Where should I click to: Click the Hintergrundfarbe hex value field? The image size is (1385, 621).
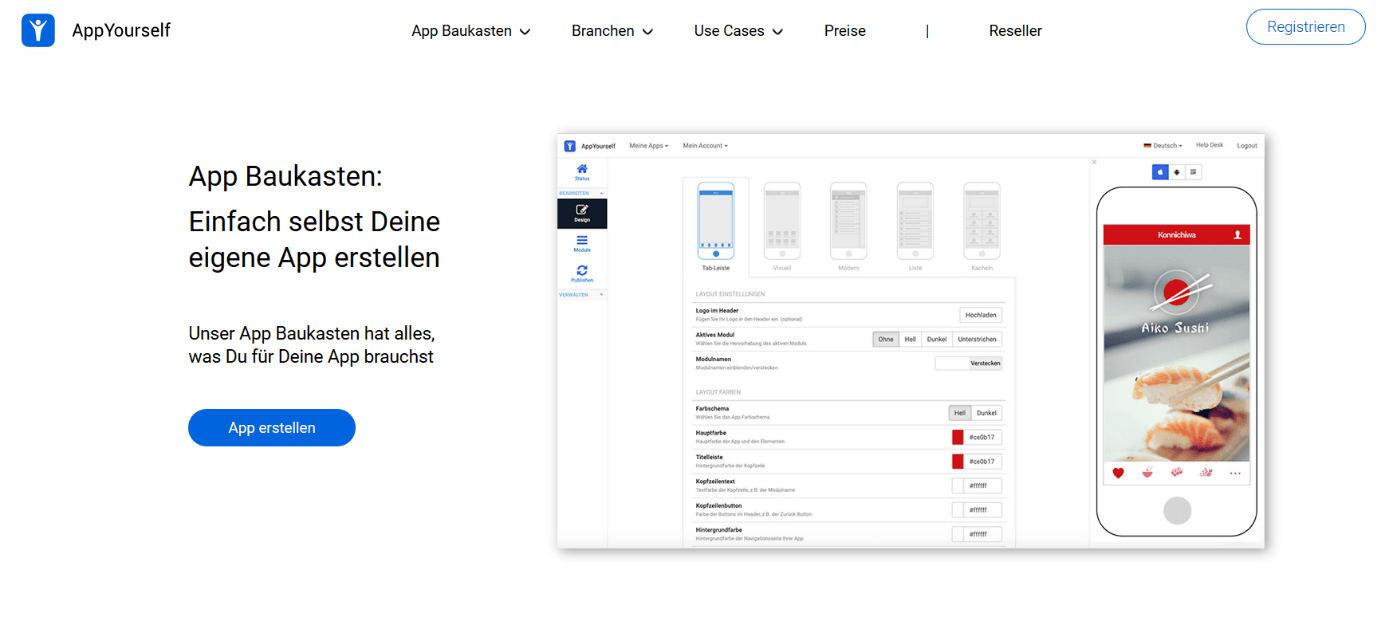[x=983, y=534]
